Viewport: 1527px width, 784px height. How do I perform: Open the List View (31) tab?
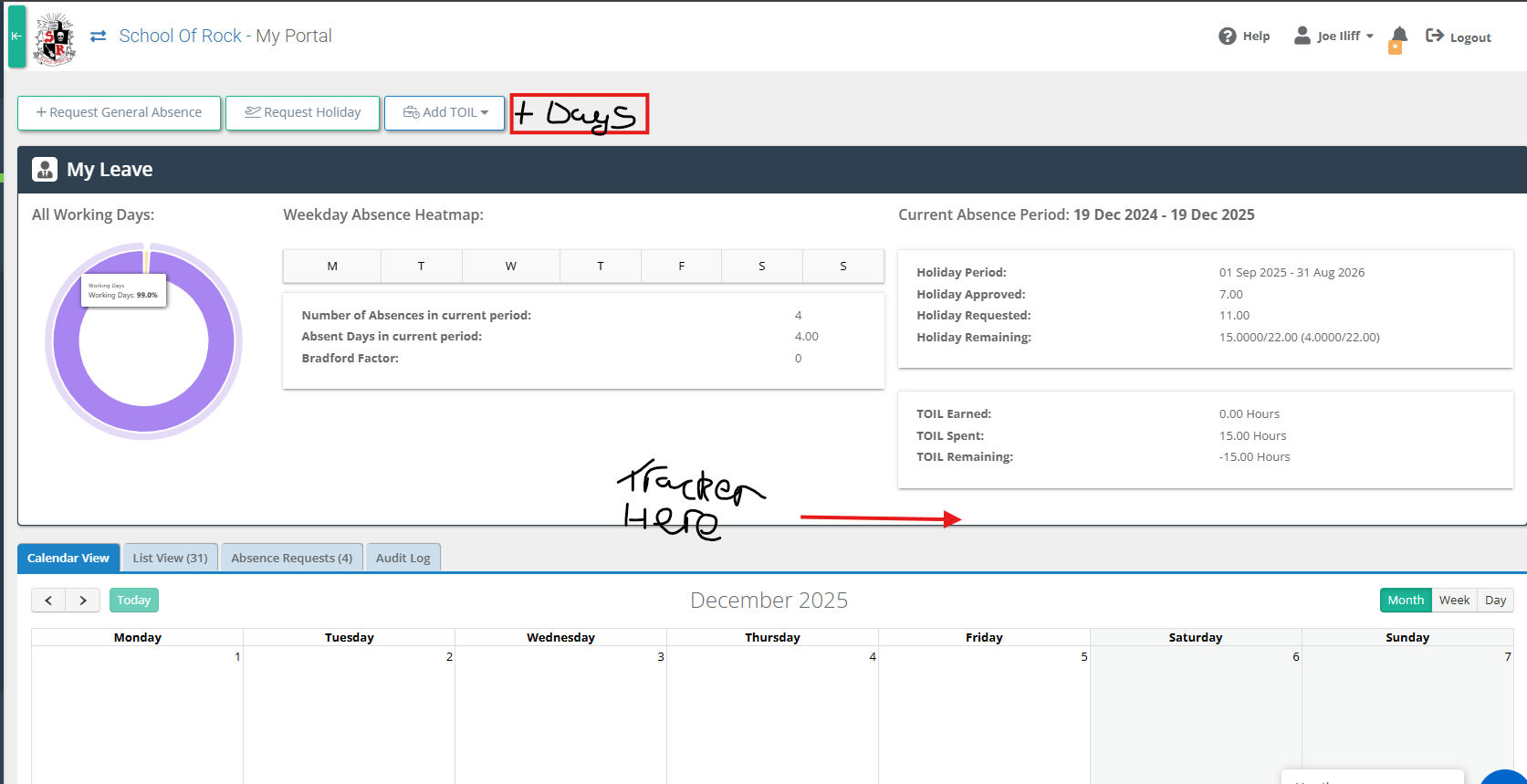[170, 558]
